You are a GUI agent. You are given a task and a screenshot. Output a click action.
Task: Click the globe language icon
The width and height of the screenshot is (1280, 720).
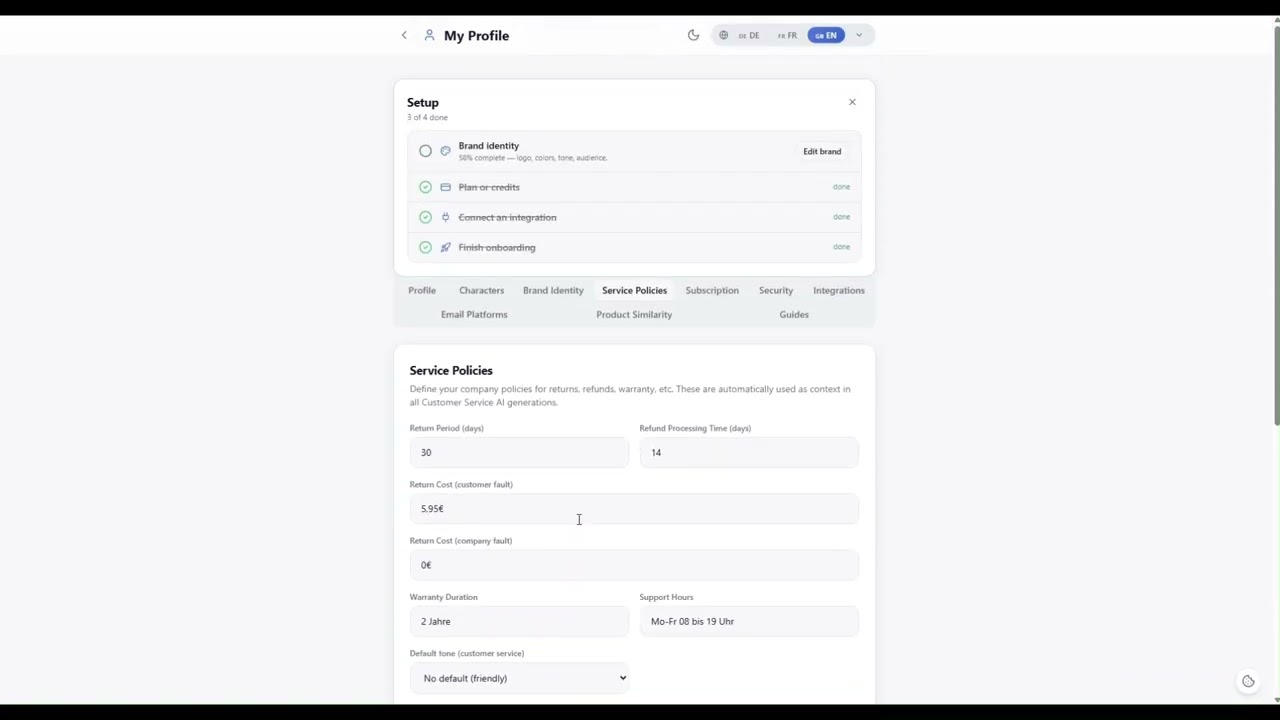(x=723, y=35)
